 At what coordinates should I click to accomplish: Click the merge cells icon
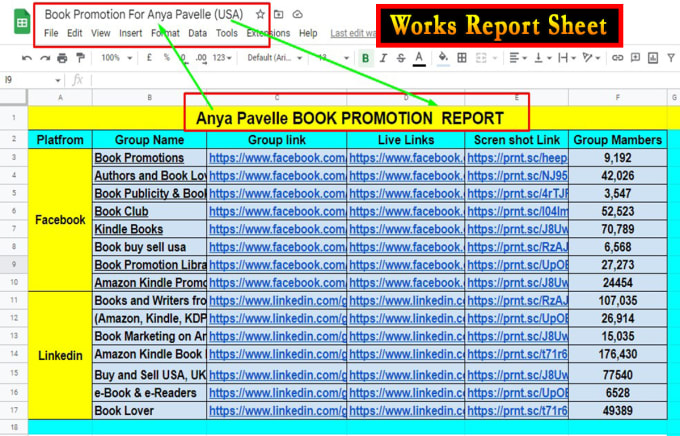481,58
